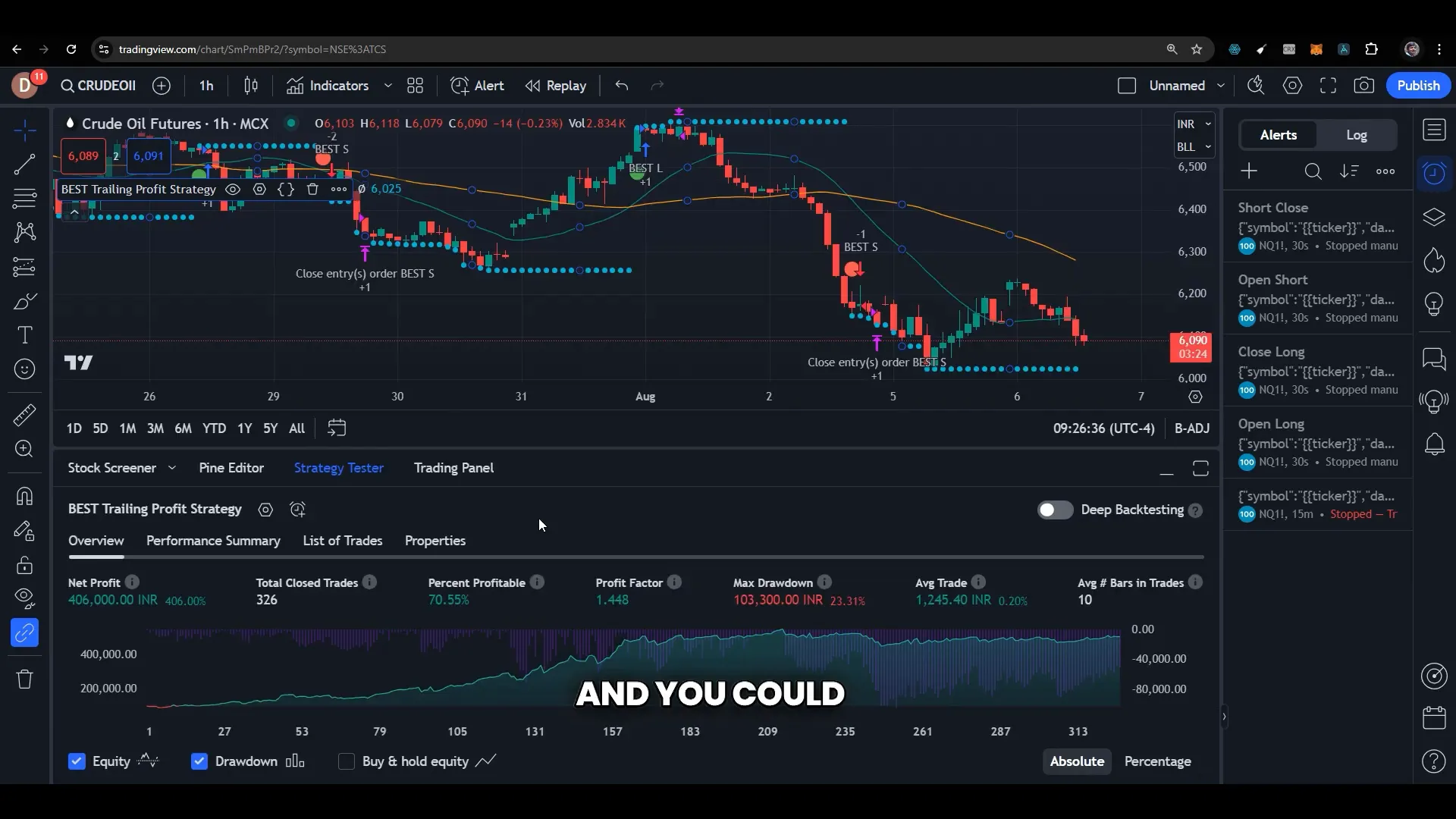The width and height of the screenshot is (1456, 819).
Task: Toggle Deep Backtesting switch
Action: click(1055, 510)
